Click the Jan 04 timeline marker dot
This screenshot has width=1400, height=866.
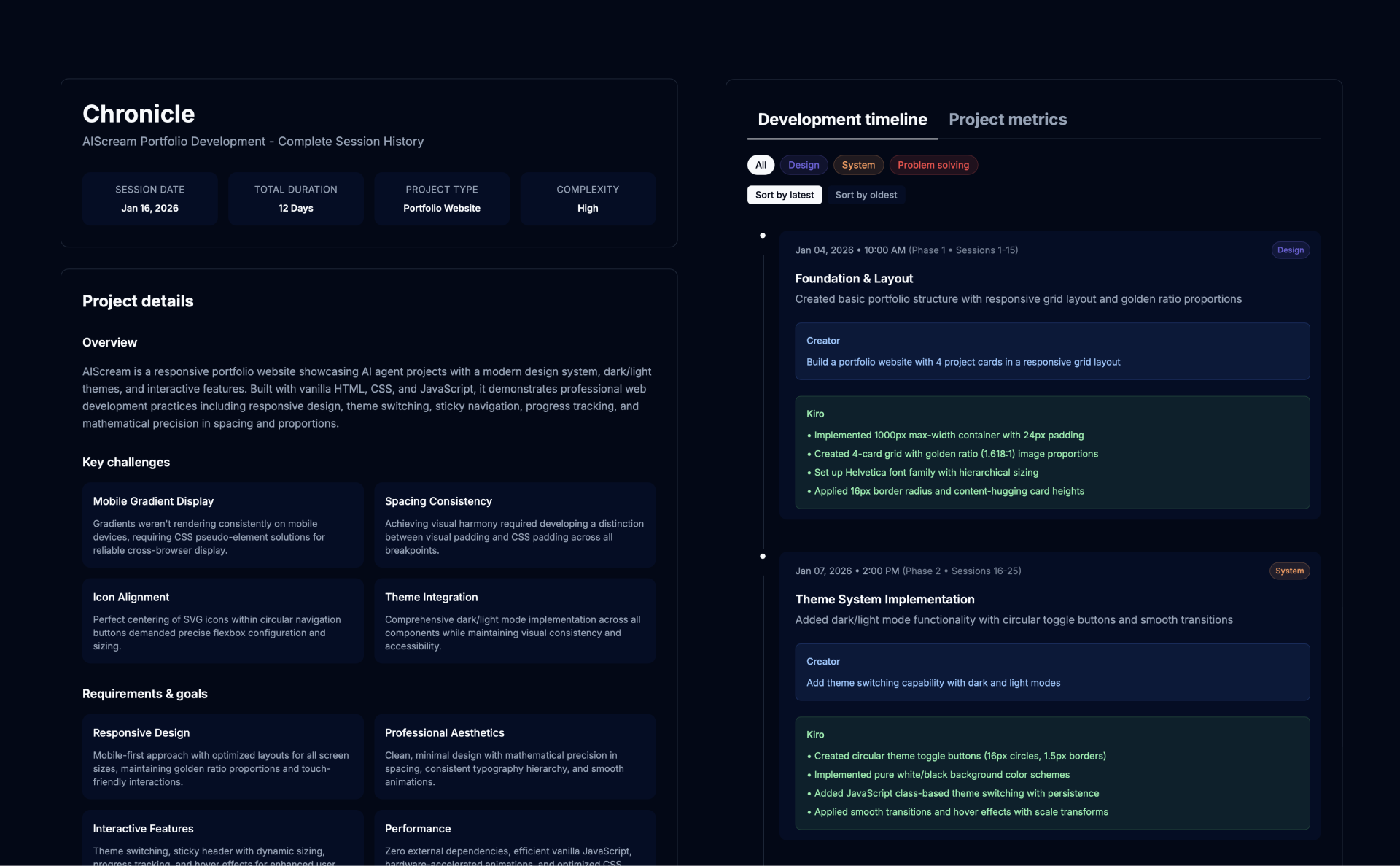point(763,236)
